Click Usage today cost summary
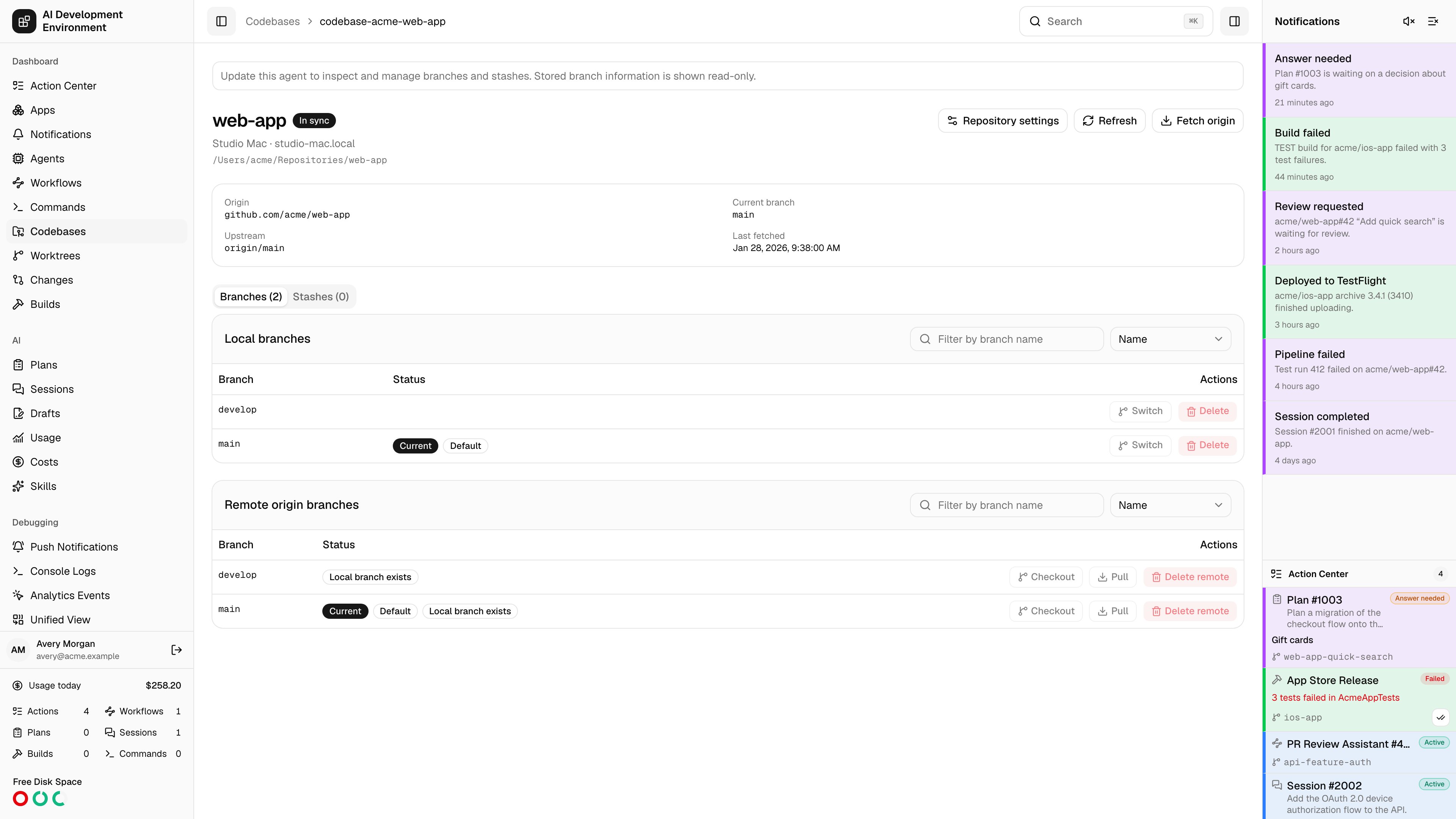The width and height of the screenshot is (1456, 819). tap(97, 686)
